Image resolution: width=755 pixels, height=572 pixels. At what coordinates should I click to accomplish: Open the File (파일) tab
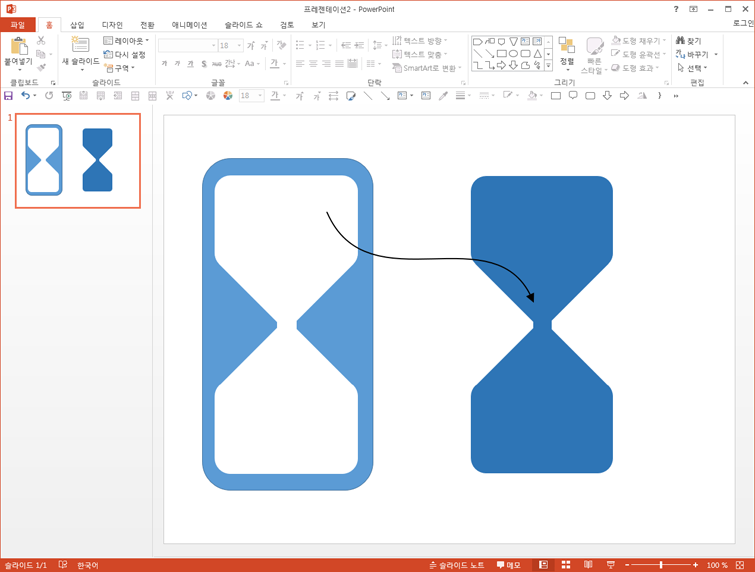pyautogui.click(x=18, y=25)
